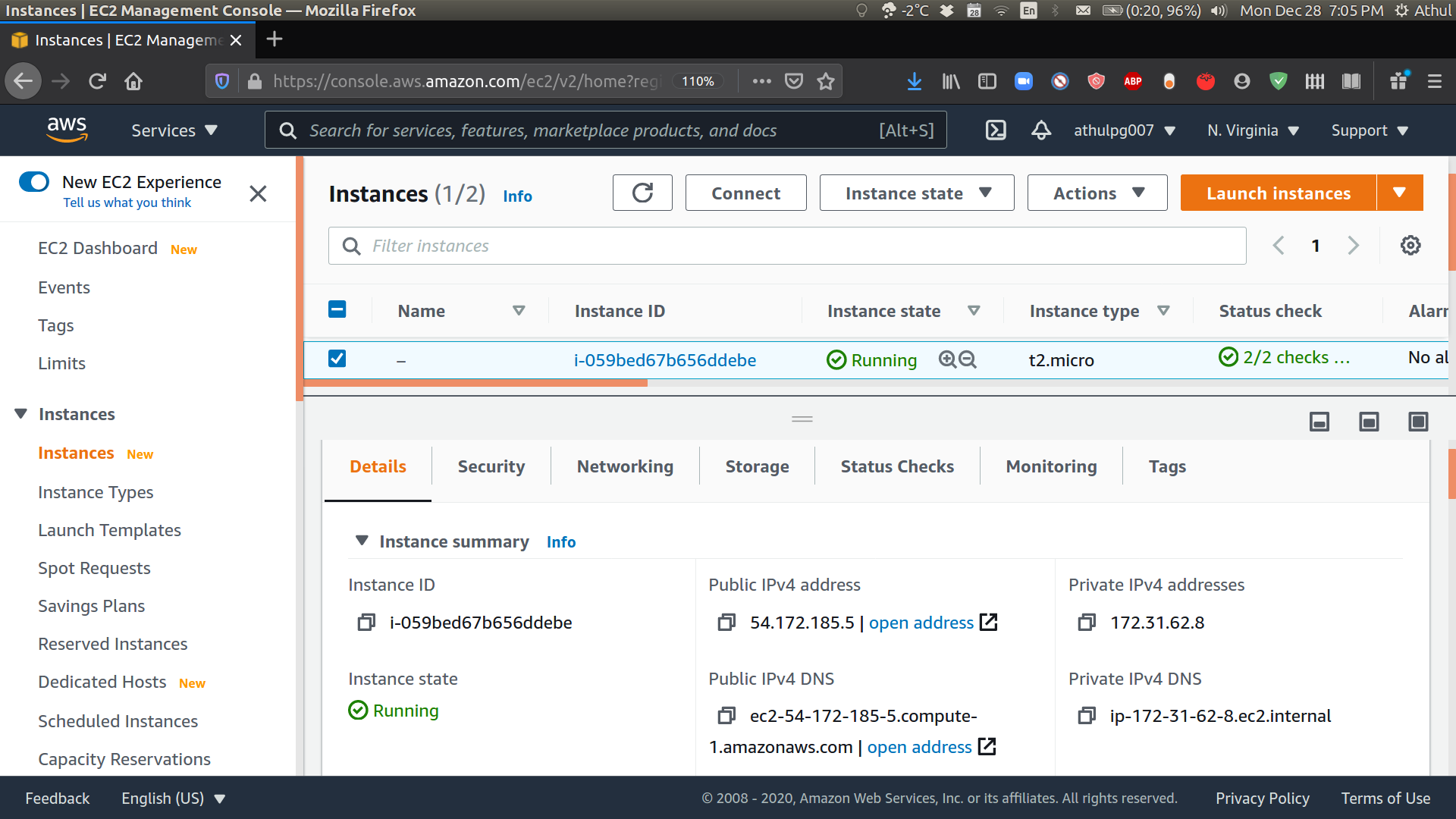Copy the public IPv4 address 54.172.185.5

(x=726, y=623)
